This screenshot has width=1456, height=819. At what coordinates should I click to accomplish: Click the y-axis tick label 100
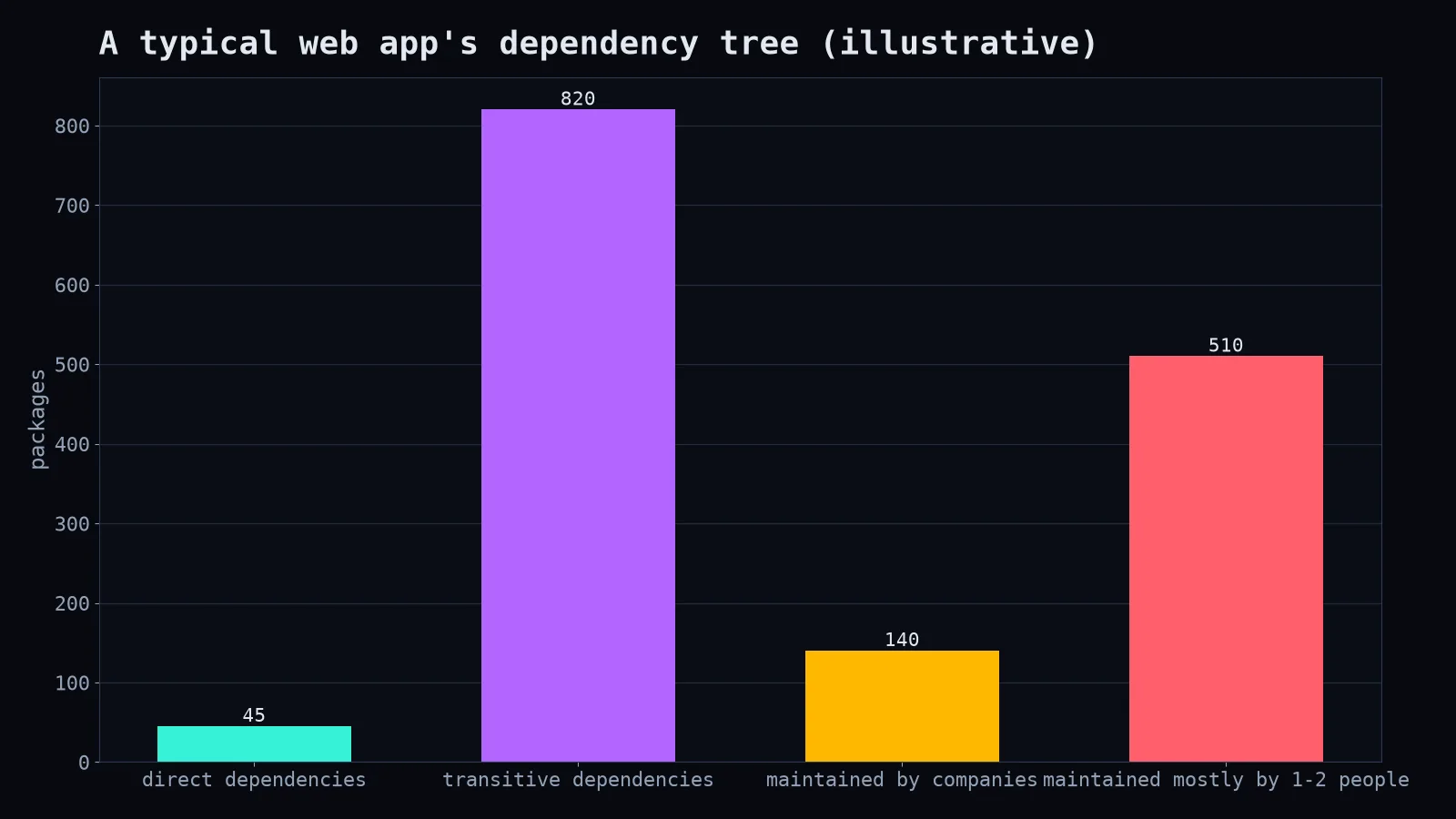72,683
